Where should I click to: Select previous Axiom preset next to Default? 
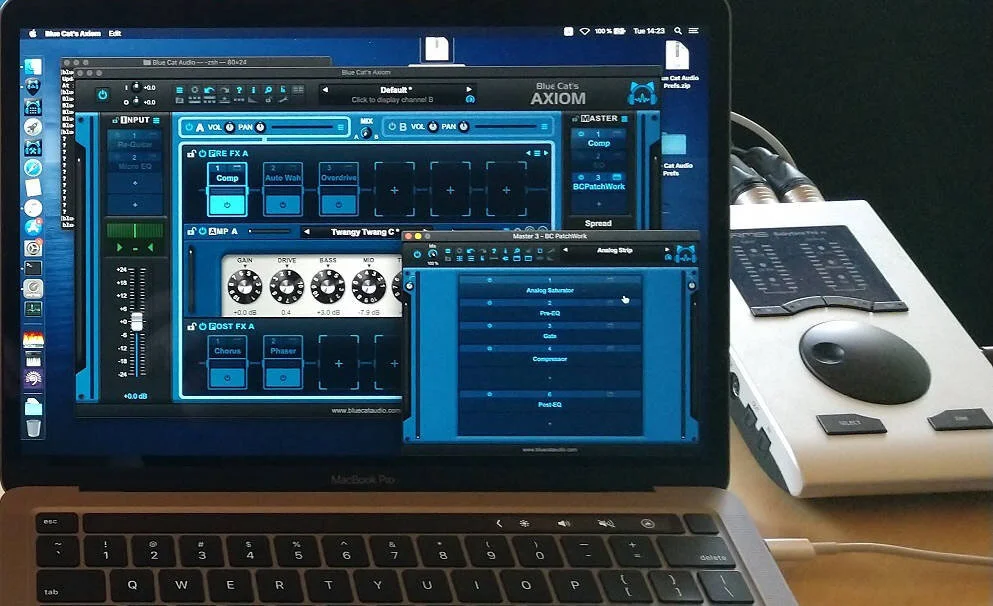(x=325, y=90)
